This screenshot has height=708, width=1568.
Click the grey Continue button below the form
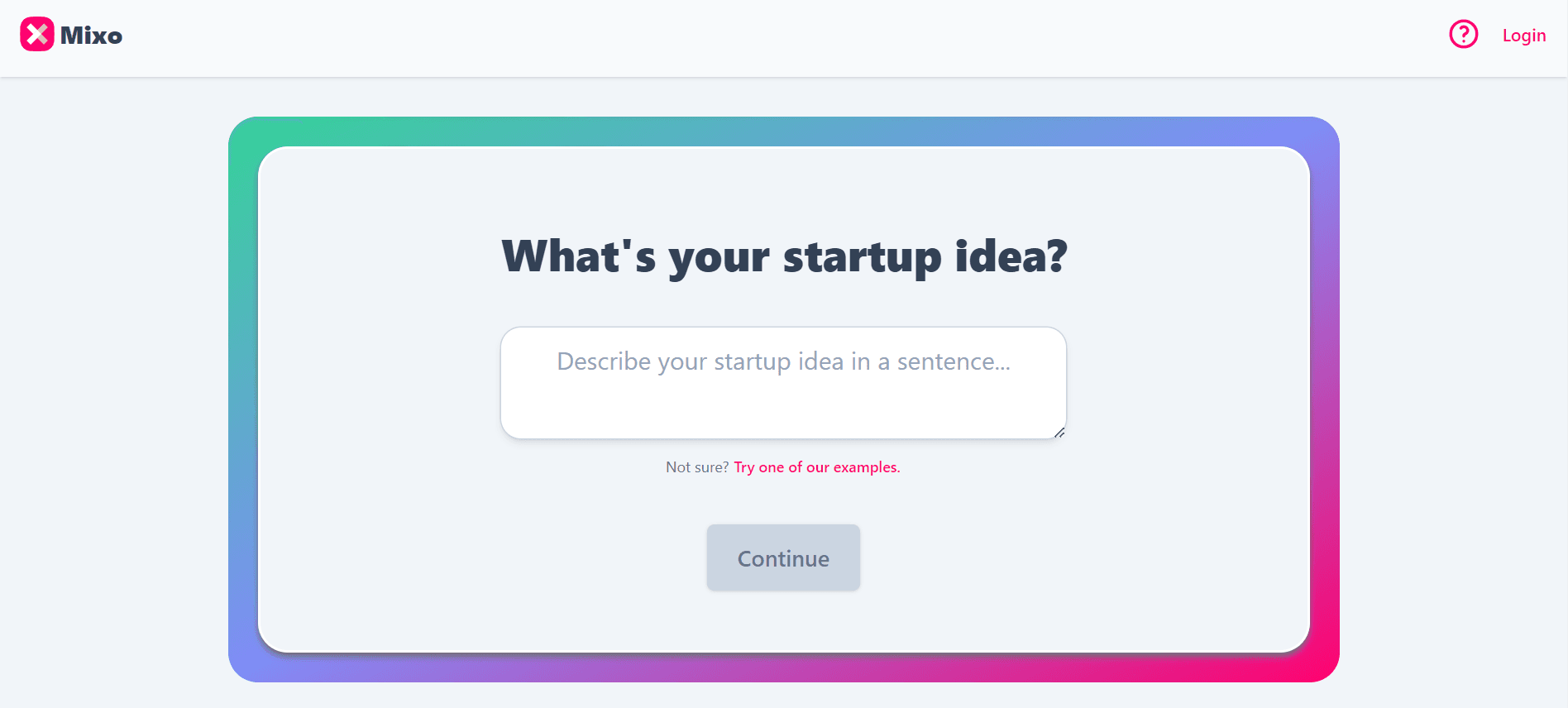coord(782,557)
